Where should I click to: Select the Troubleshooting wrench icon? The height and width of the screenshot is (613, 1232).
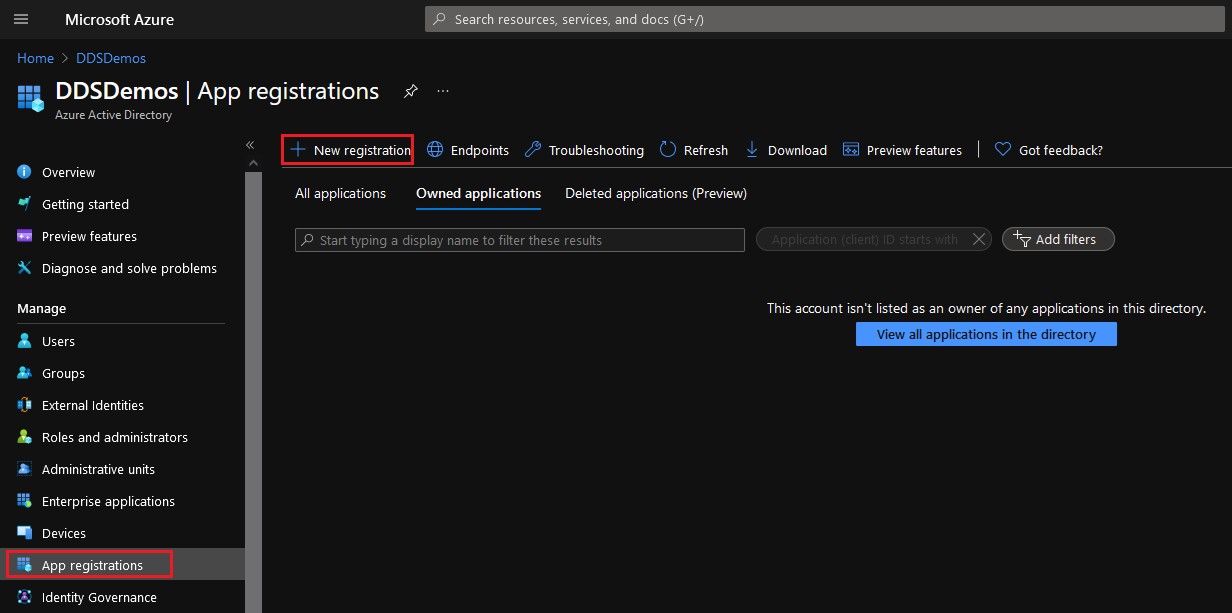tap(532, 149)
